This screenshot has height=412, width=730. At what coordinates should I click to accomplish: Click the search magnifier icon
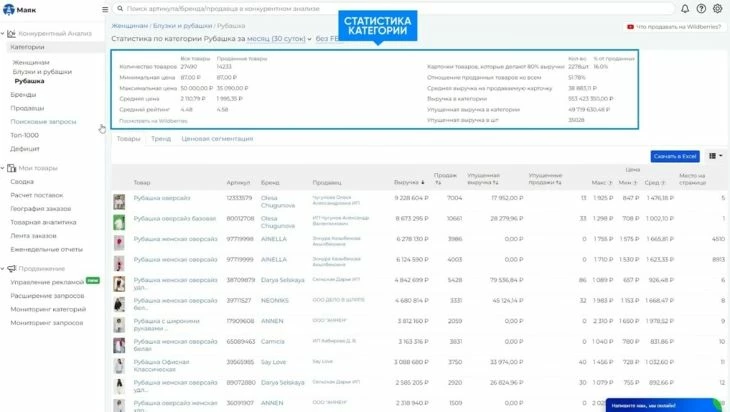(120, 8)
